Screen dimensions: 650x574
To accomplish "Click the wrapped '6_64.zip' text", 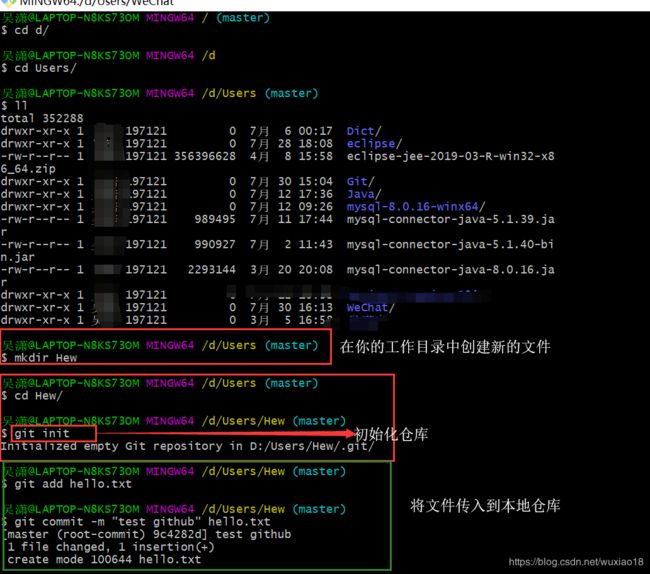I will pos(28,169).
